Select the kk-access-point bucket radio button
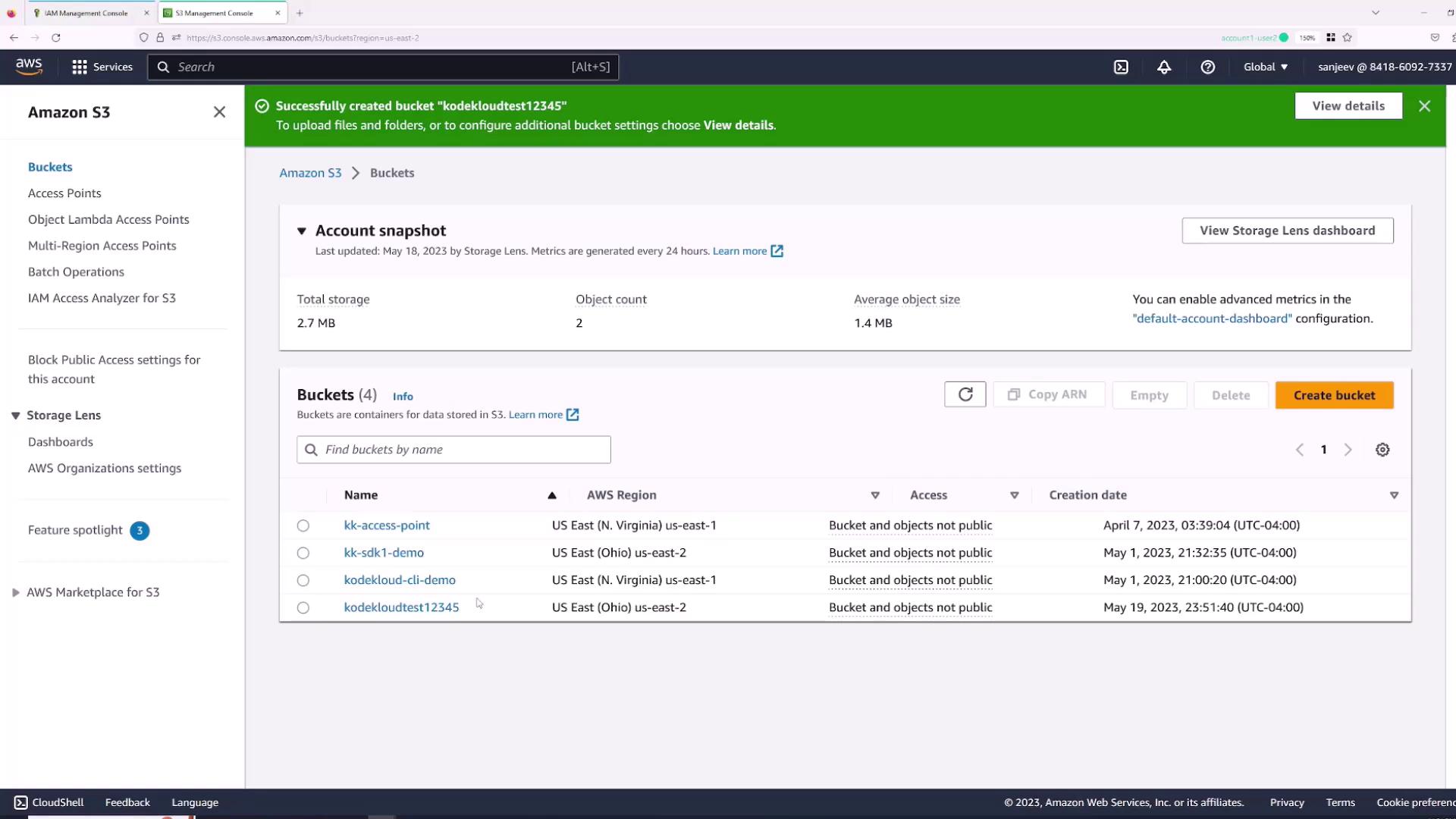The width and height of the screenshot is (1456, 819). pyautogui.click(x=303, y=526)
